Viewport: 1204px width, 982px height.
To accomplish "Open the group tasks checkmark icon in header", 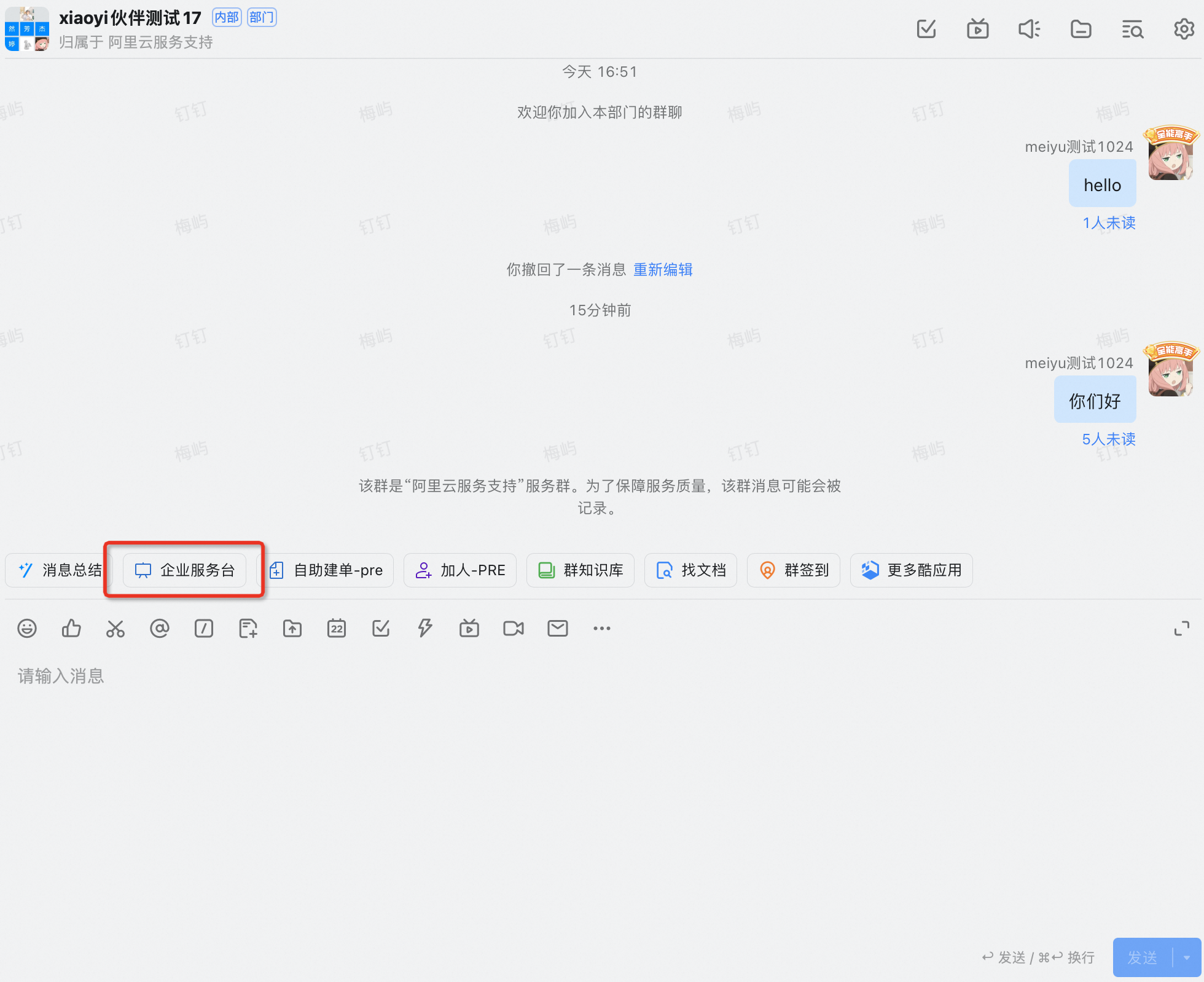I will point(926,29).
